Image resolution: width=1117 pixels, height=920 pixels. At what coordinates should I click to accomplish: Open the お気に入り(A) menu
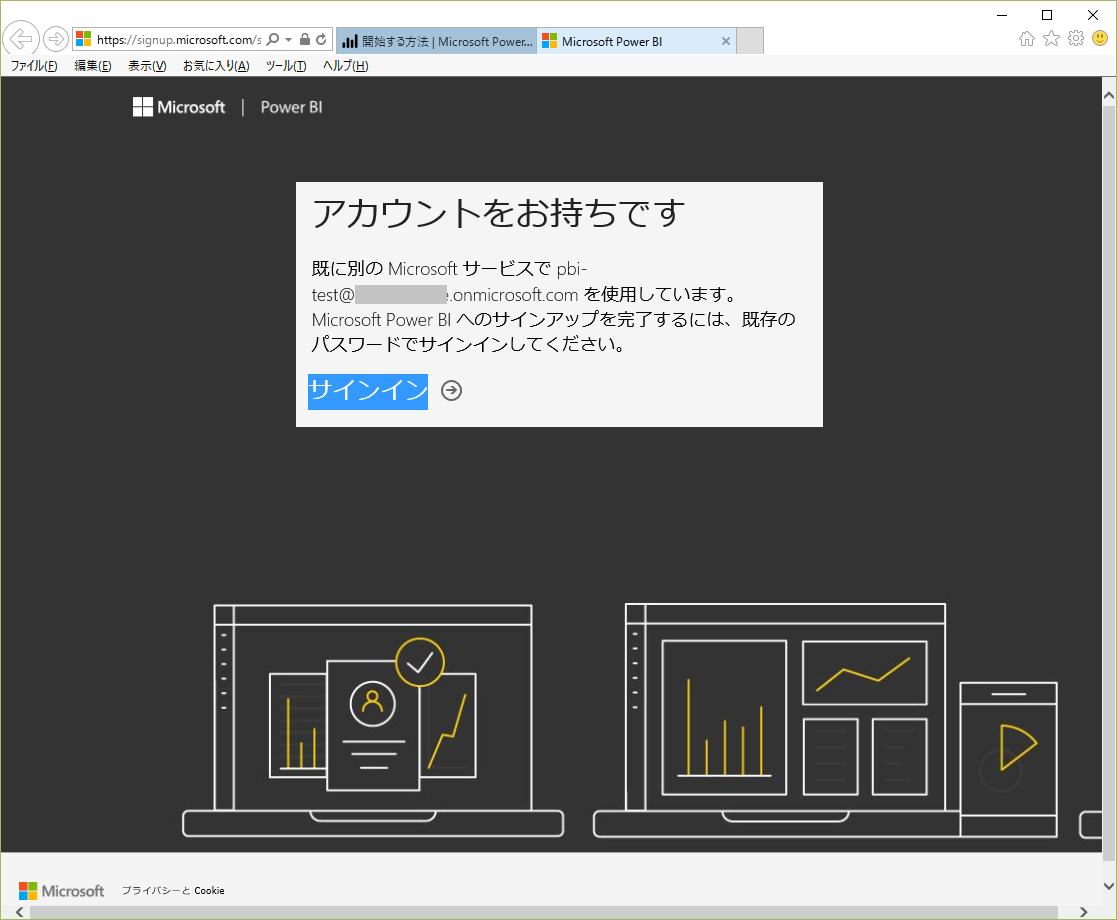[216, 66]
